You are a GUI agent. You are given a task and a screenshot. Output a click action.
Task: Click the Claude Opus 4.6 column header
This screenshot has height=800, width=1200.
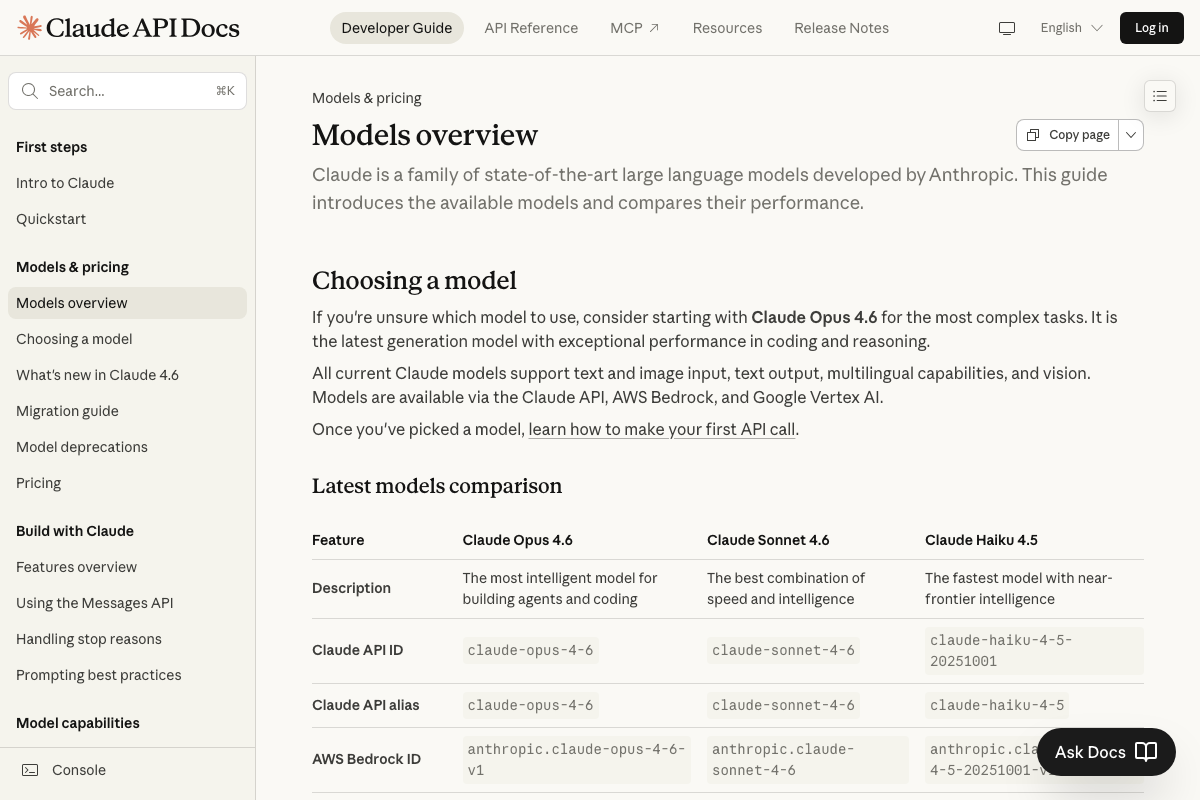pos(517,540)
